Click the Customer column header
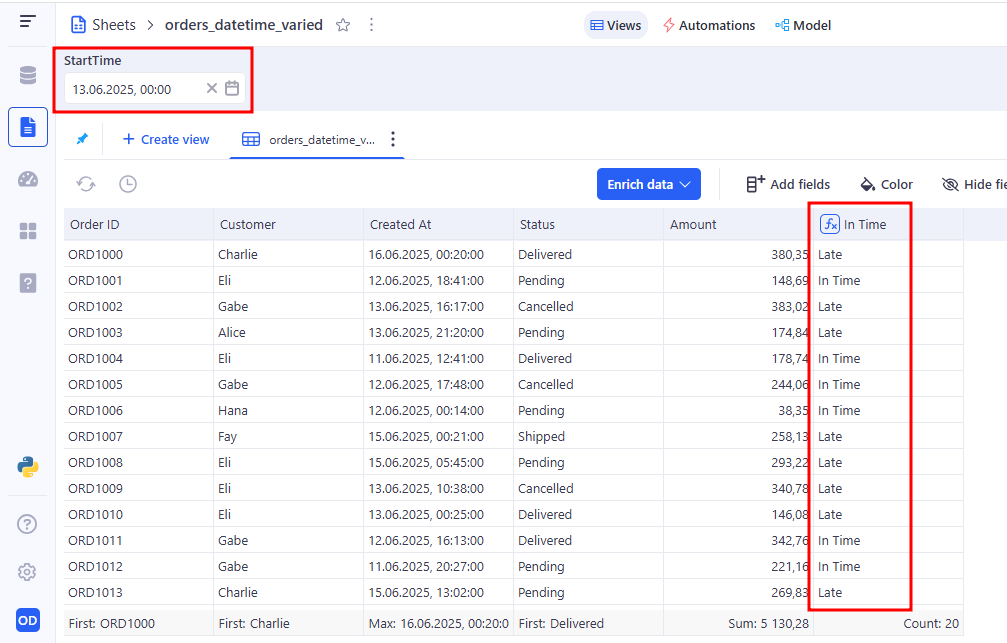 pyautogui.click(x=288, y=224)
